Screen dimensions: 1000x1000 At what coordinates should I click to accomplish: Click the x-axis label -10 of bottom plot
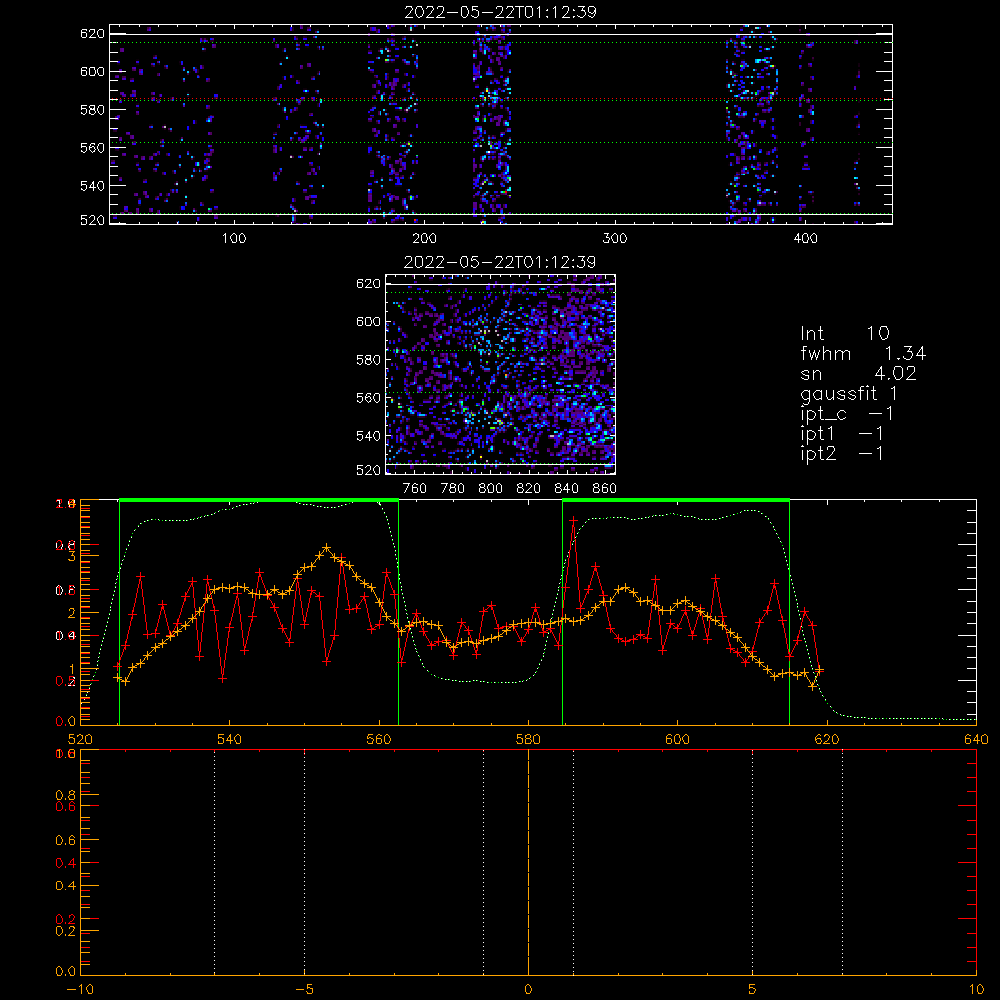click(80, 990)
